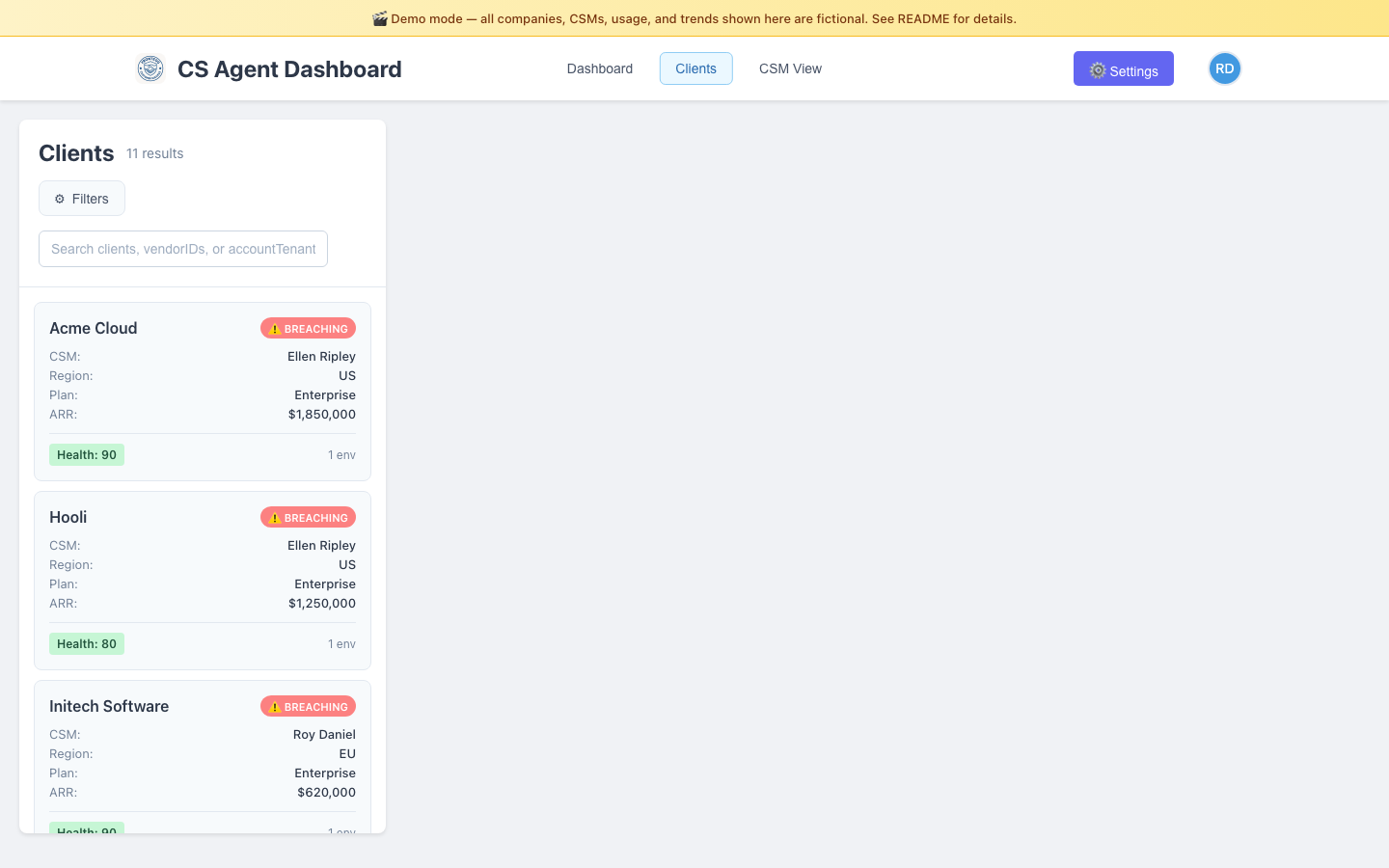
Task: Click the clapperboard icon in demo banner
Action: (380, 18)
